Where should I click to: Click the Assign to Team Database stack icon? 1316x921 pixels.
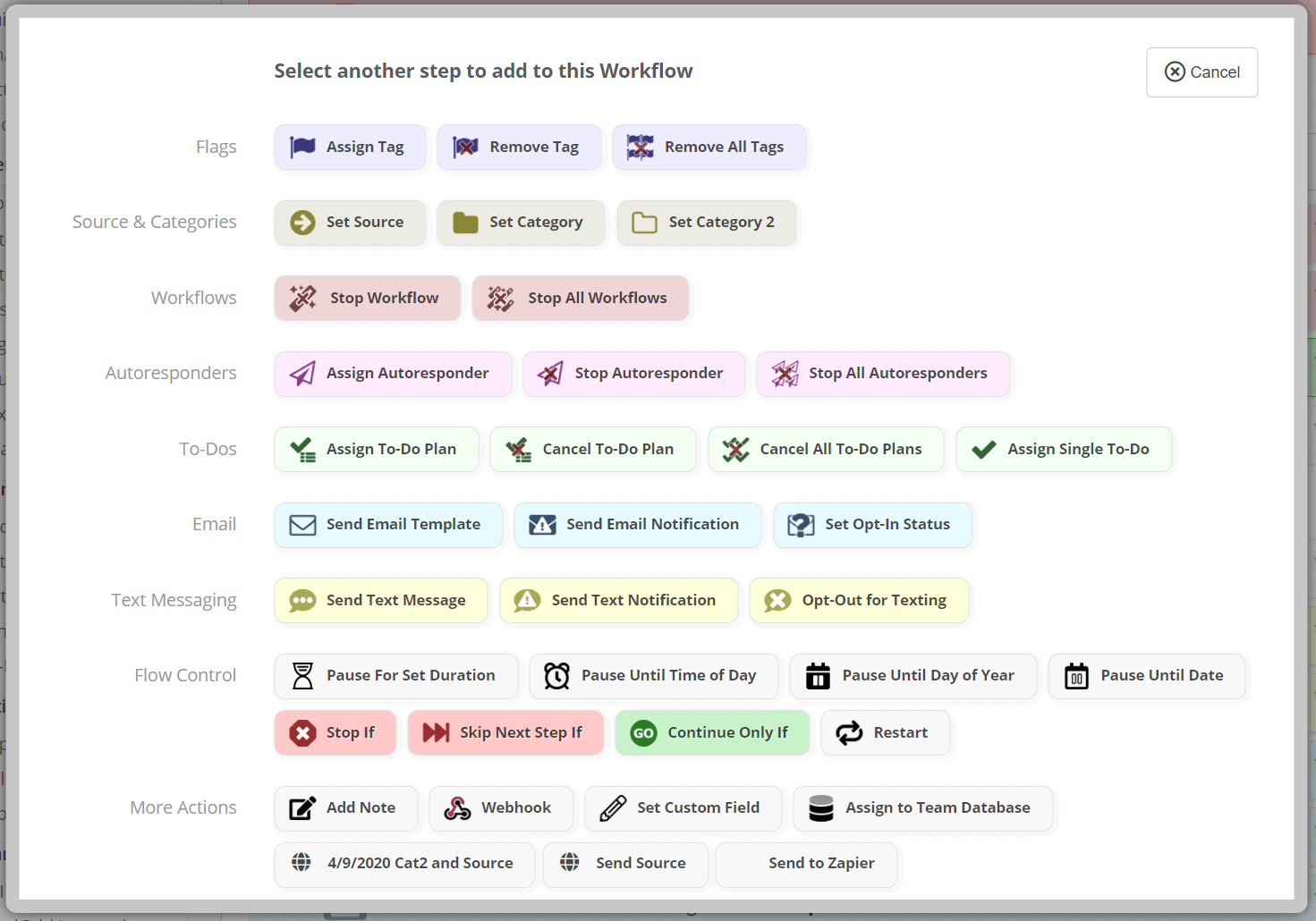tap(821, 808)
